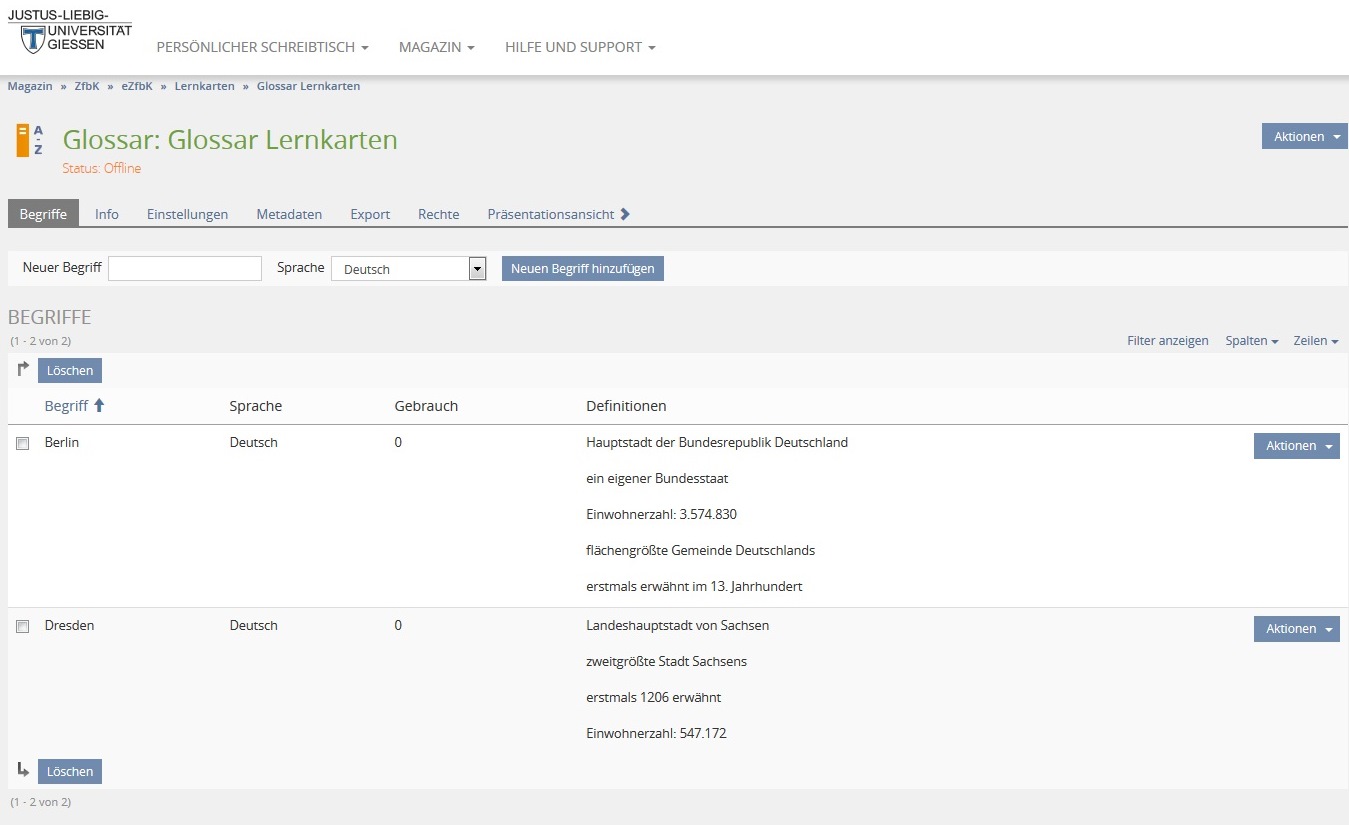1349x825 pixels.
Task: Click the chevron next to Präsentationsansicht
Action: tap(625, 214)
